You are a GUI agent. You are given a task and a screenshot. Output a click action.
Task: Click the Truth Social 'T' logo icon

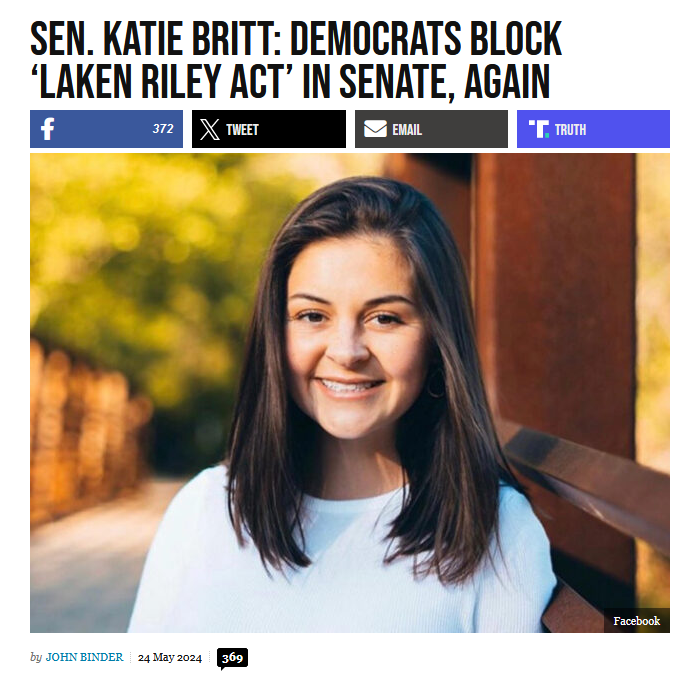point(539,129)
